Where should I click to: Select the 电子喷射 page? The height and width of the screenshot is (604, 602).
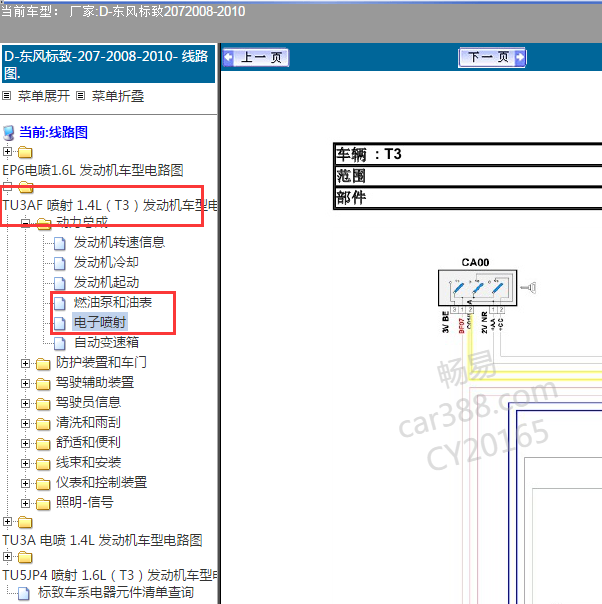click(x=100, y=322)
